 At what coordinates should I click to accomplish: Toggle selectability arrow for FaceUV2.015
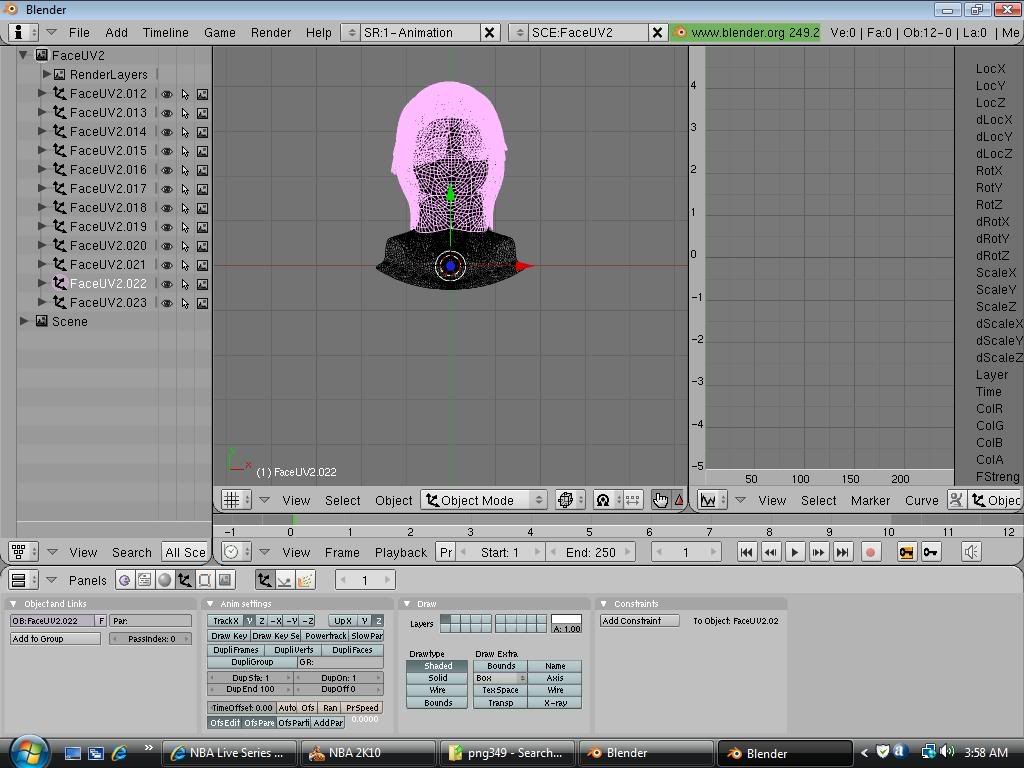tap(185, 151)
